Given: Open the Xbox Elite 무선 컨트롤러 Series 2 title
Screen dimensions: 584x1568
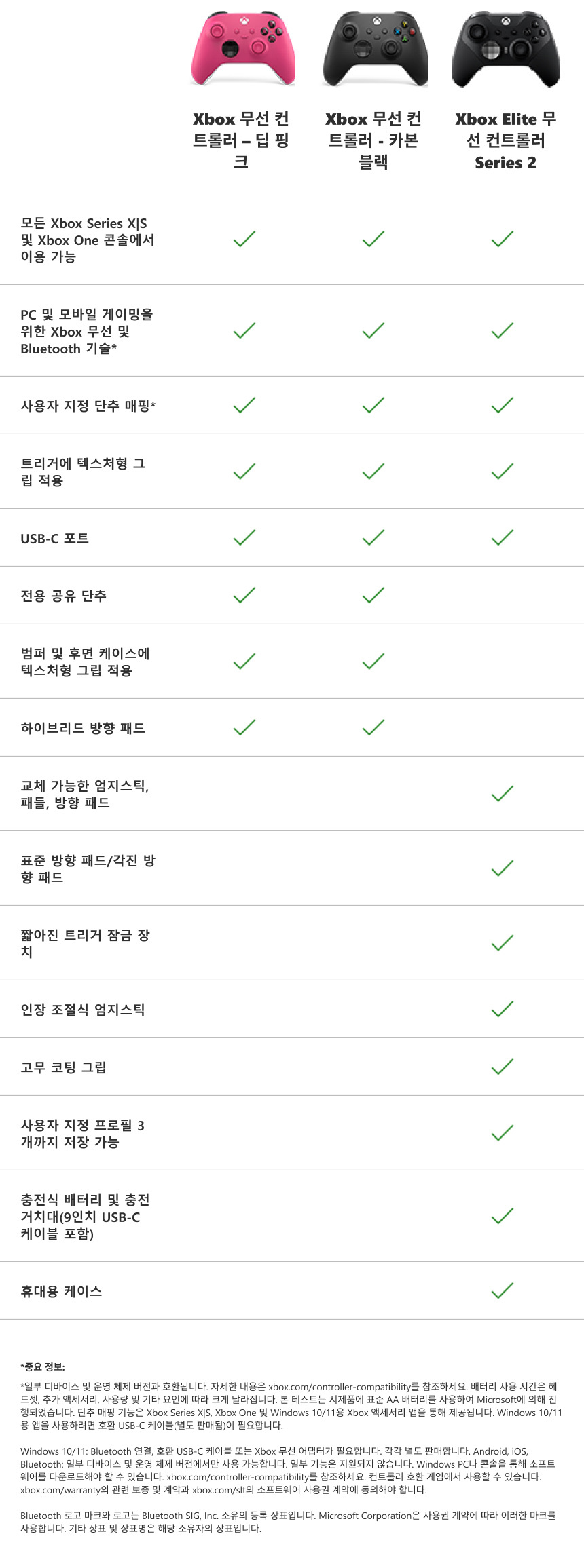Looking at the screenshot, I should (x=506, y=140).
